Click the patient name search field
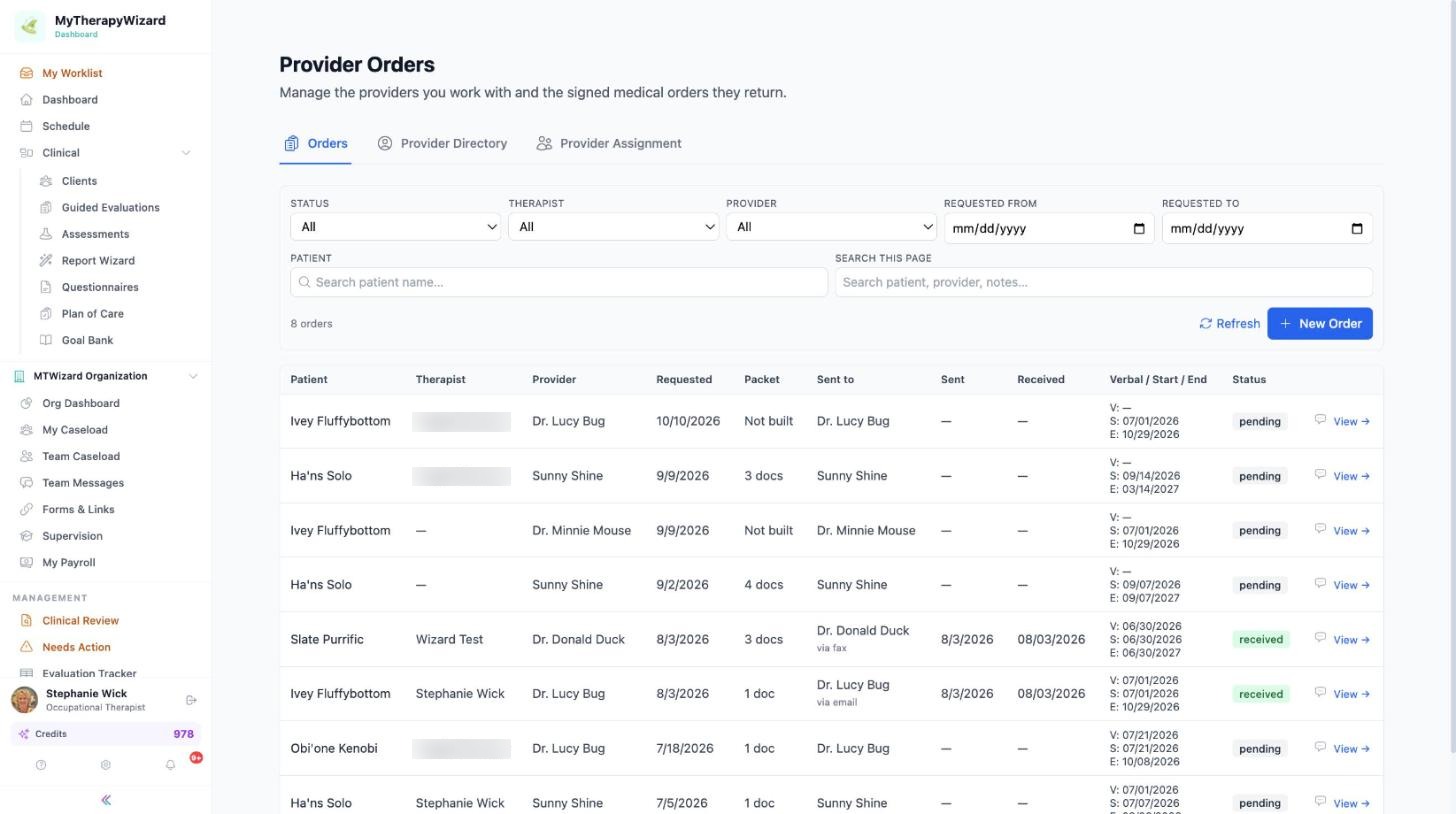This screenshot has height=814, width=1456. click(x=559, y=282)
